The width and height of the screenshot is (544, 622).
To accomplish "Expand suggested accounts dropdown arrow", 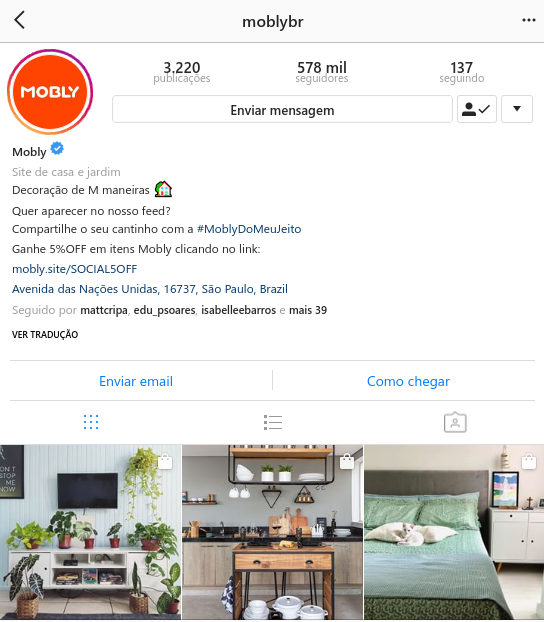I will click(517, 109).
